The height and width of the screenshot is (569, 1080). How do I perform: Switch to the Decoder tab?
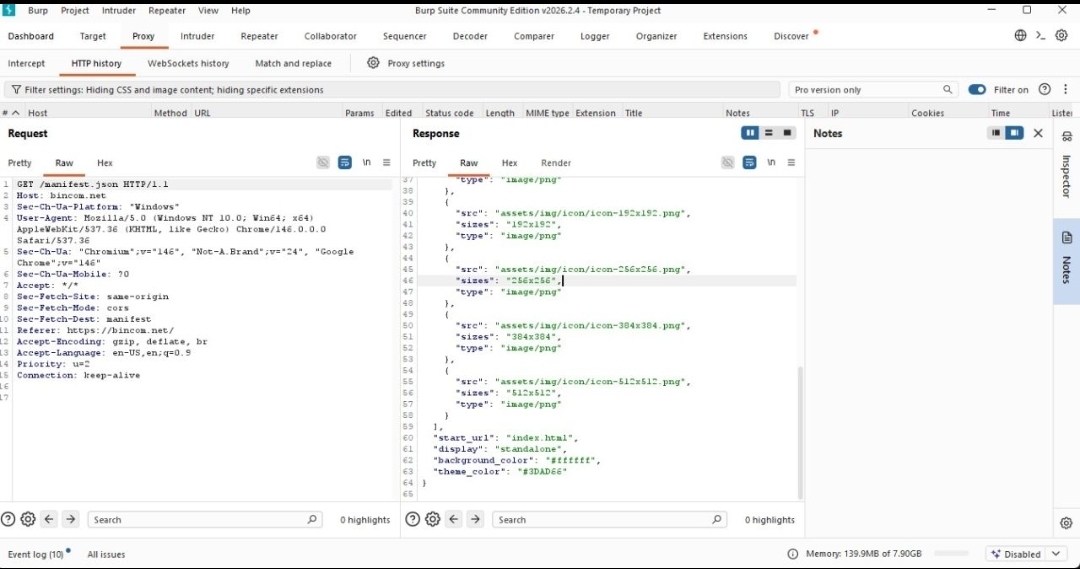(x=470, y=36)
